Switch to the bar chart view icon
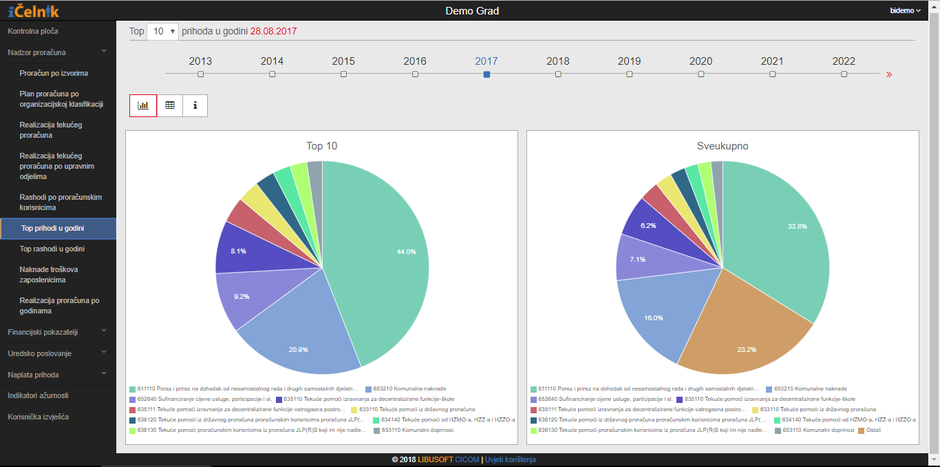 [x=143, y=104]
